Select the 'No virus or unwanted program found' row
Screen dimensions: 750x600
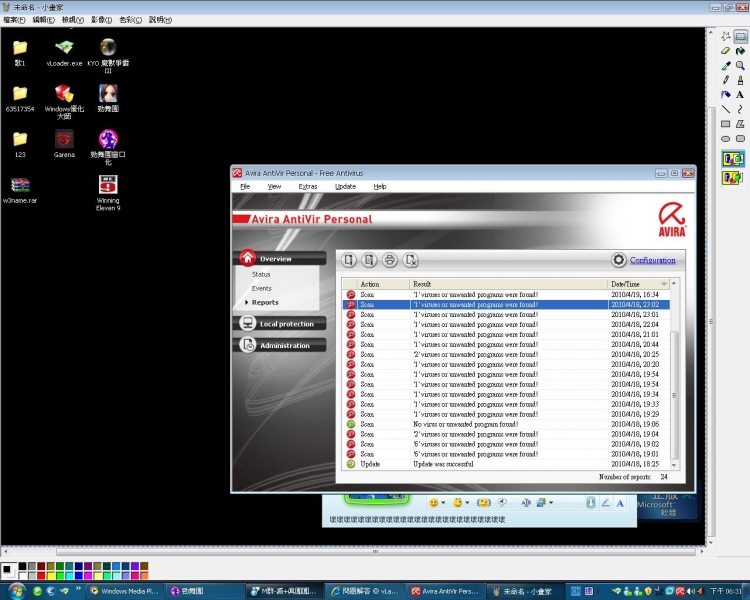pos(506,424)
